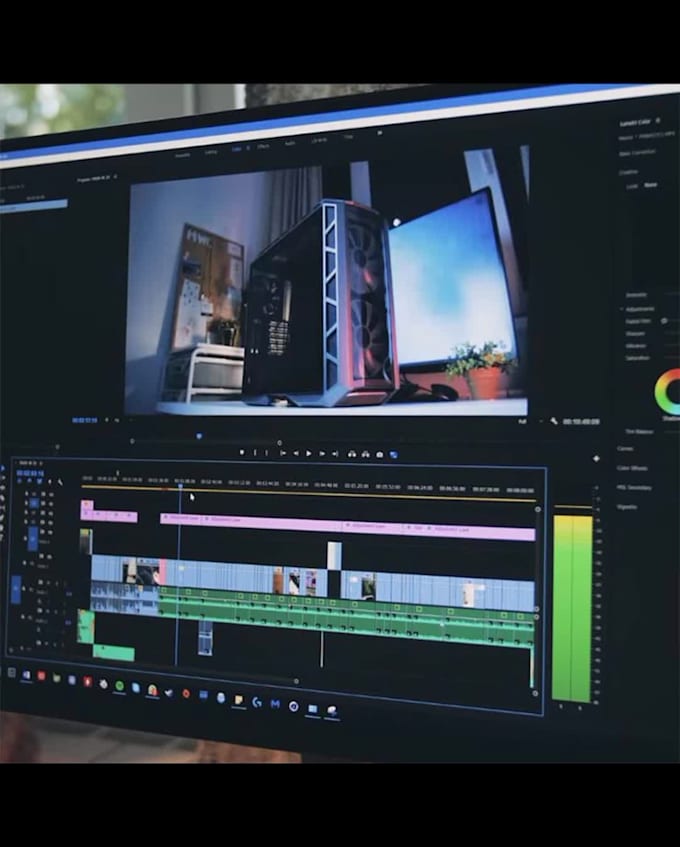680x847 pixels.
Task: Toggle the blue Comparison View icon
Action: (394, 455)
